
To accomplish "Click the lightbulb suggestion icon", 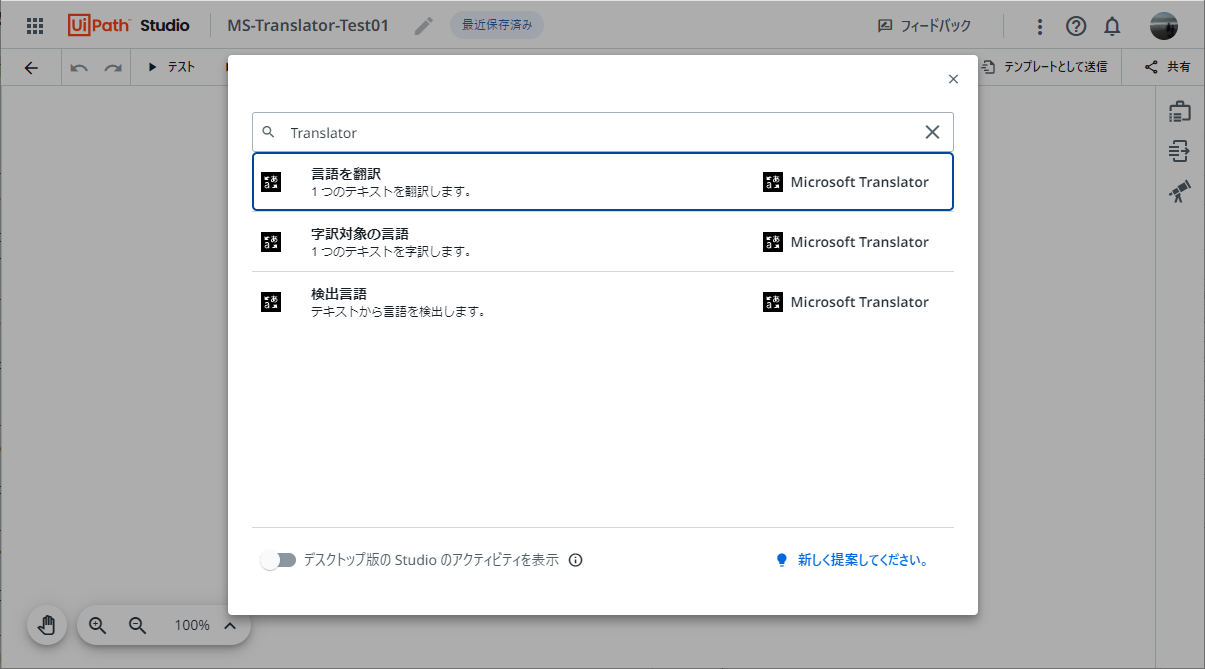I will [x=782, y=560].
